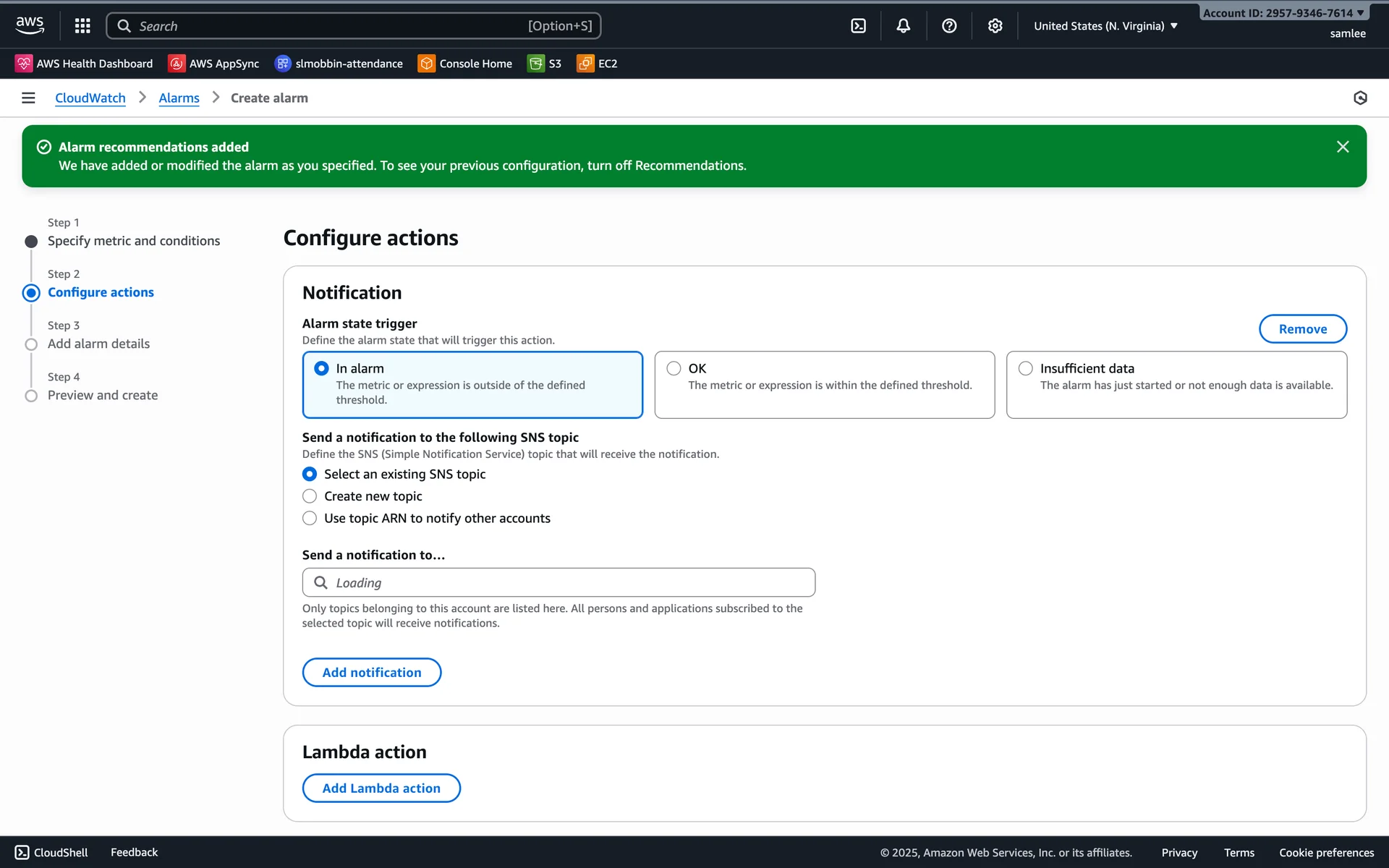Select the OK alarm state trigger

674,368
